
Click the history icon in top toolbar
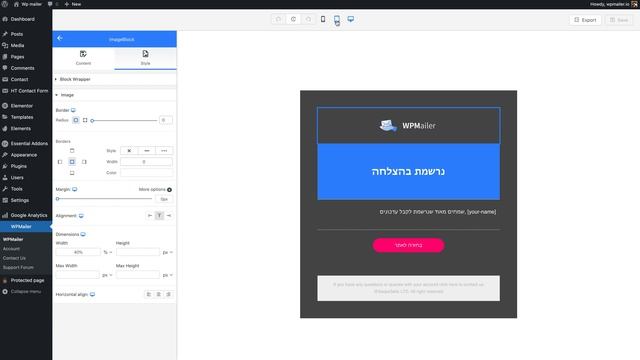(x=293, y=19)
